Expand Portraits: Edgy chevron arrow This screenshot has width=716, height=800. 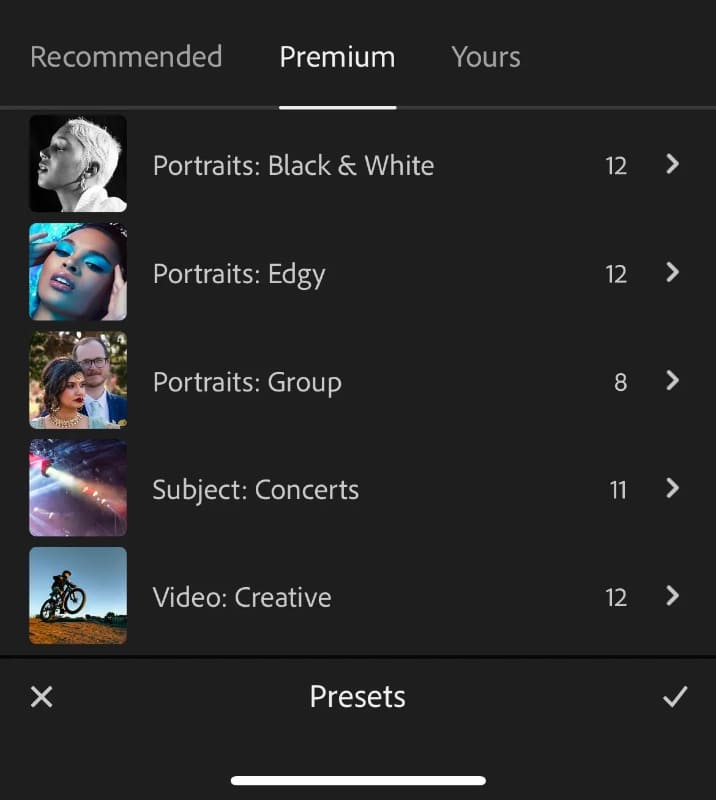pyautogui.click(x=673, y=272)
